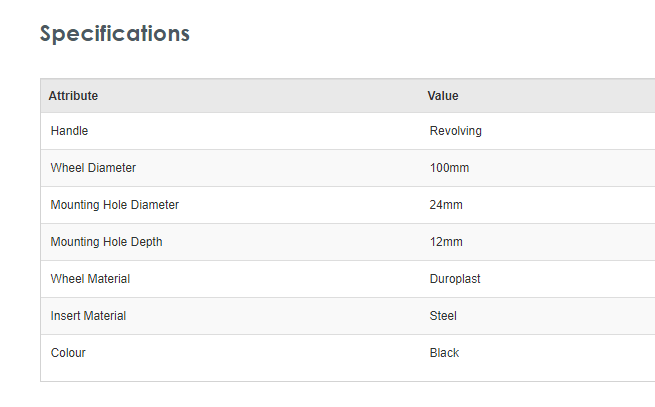The width and height of the screenshot is (655, 407).
Task: Click the 24mm hole diameter value
Action: pyautogui.click(x=446, y=205)
